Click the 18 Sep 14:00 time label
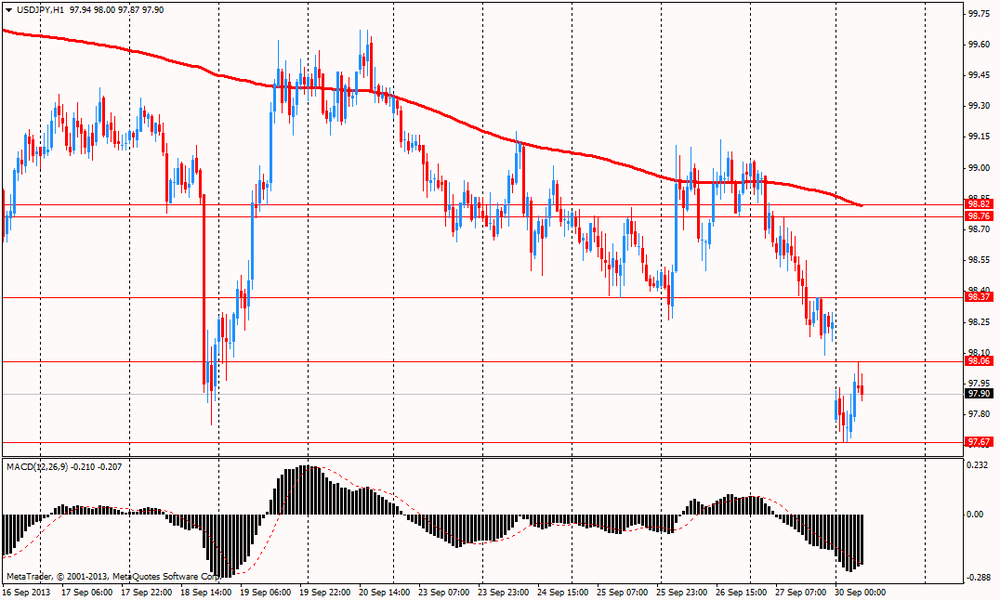The height and width of the screenshot is (600, 1000). click(207, 591)
